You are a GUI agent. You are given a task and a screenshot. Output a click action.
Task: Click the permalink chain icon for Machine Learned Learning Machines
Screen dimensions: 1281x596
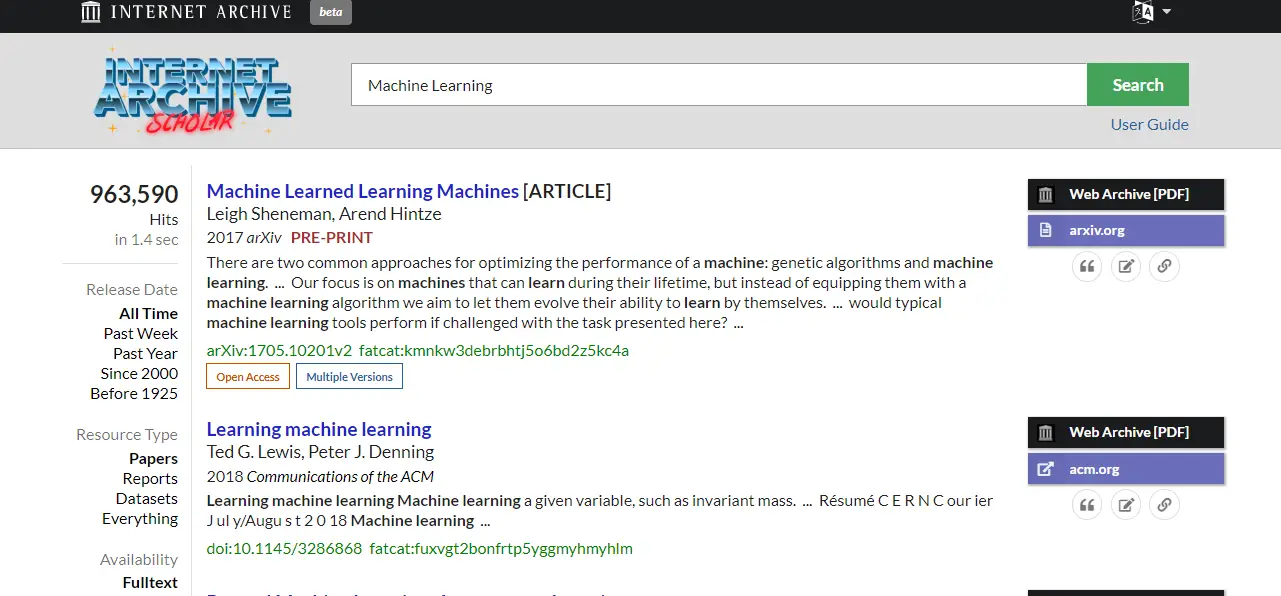pyautogui.click(x=1164, y=267)
